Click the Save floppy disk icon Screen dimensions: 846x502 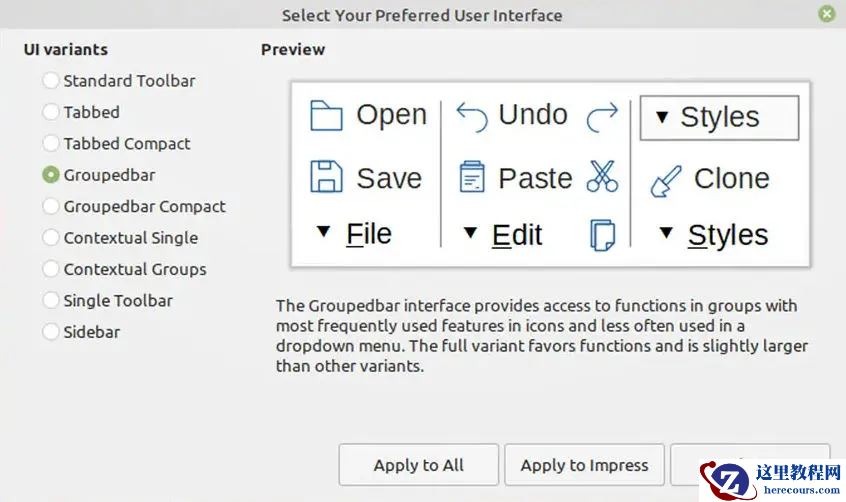pos(326,177)
